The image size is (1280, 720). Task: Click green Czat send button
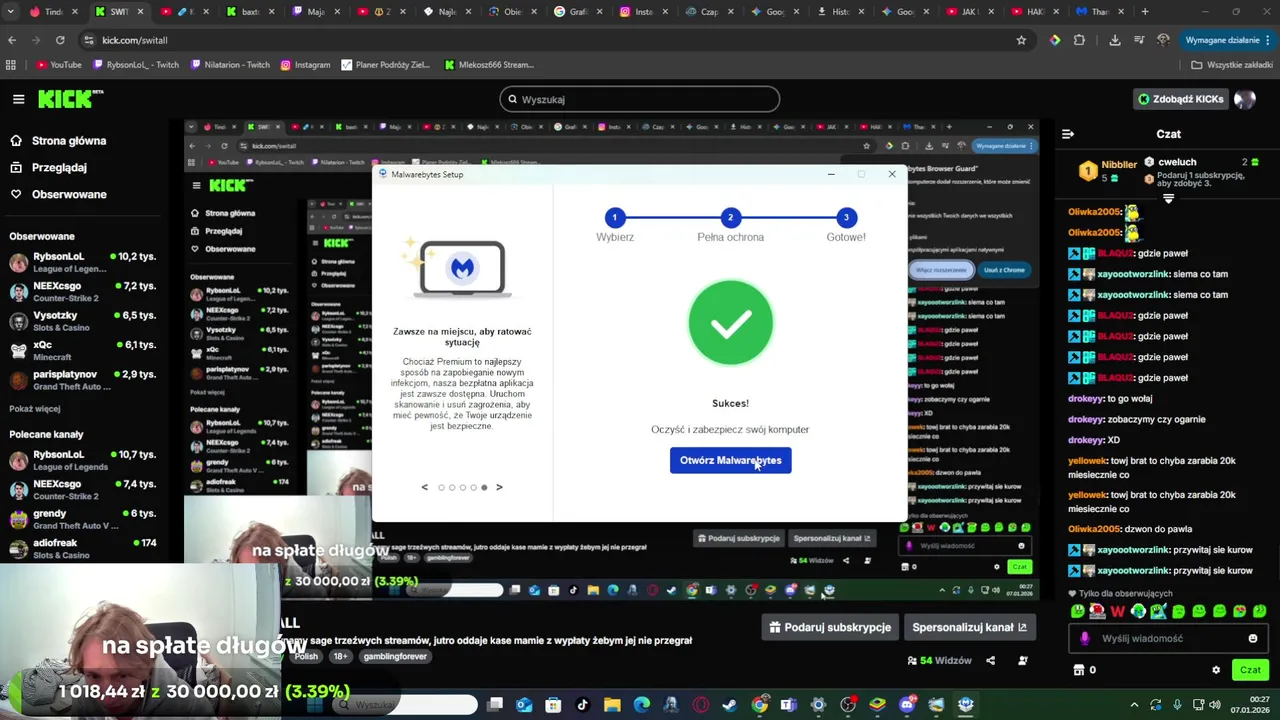(x=1250, y=670)
